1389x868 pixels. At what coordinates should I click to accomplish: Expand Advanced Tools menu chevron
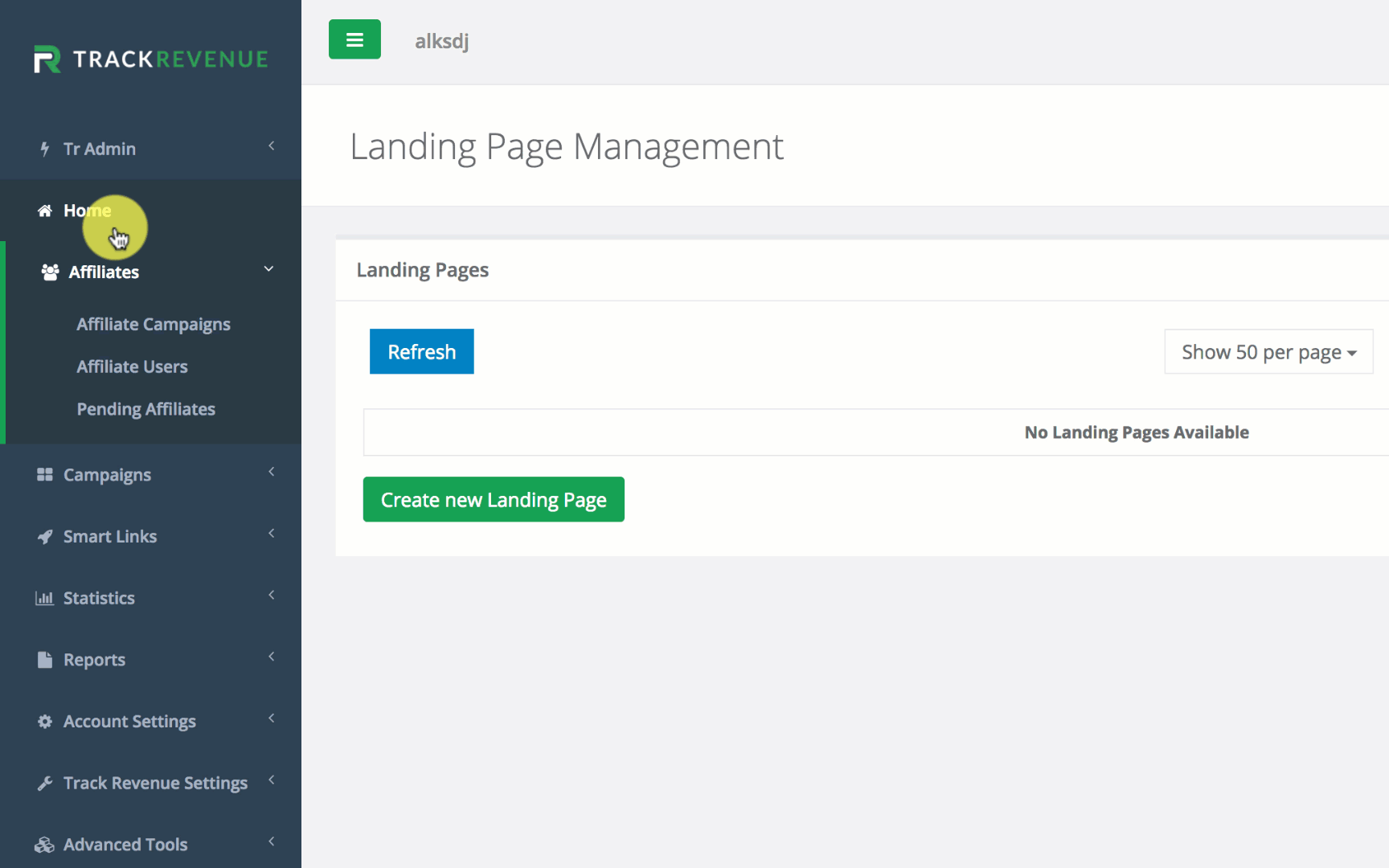[x=272, y=841]
